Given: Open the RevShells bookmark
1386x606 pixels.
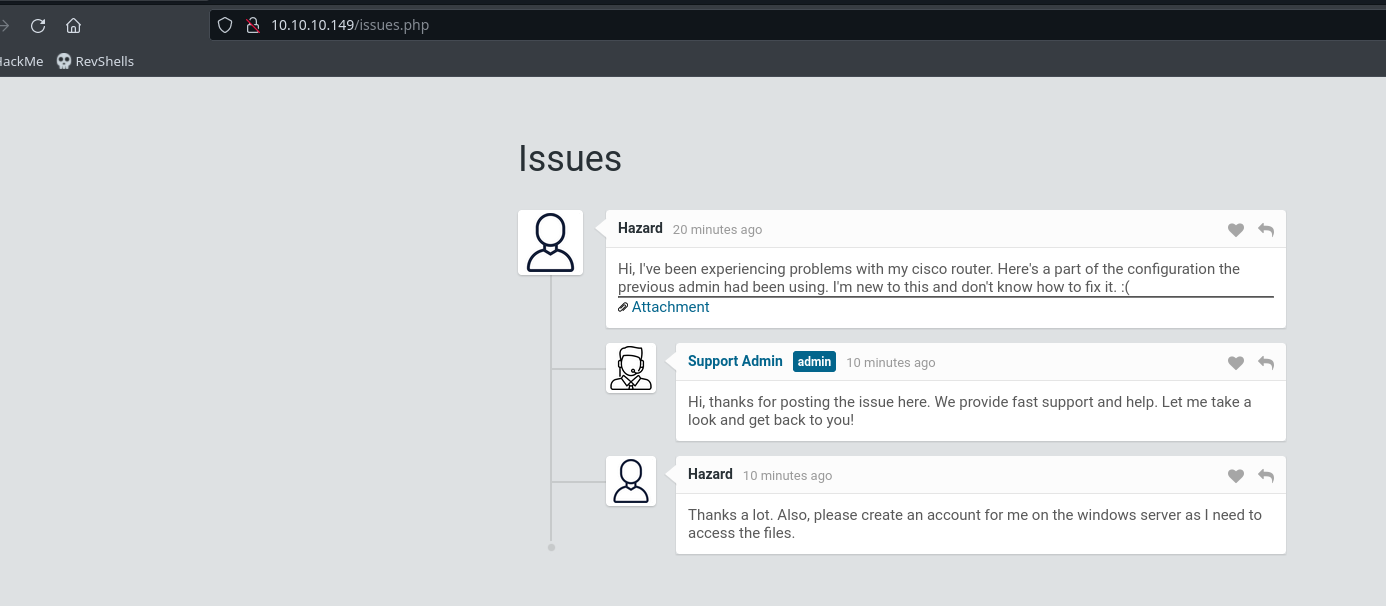Looking at the screenshot, I should pyautogui.click(x=95, y=61).
